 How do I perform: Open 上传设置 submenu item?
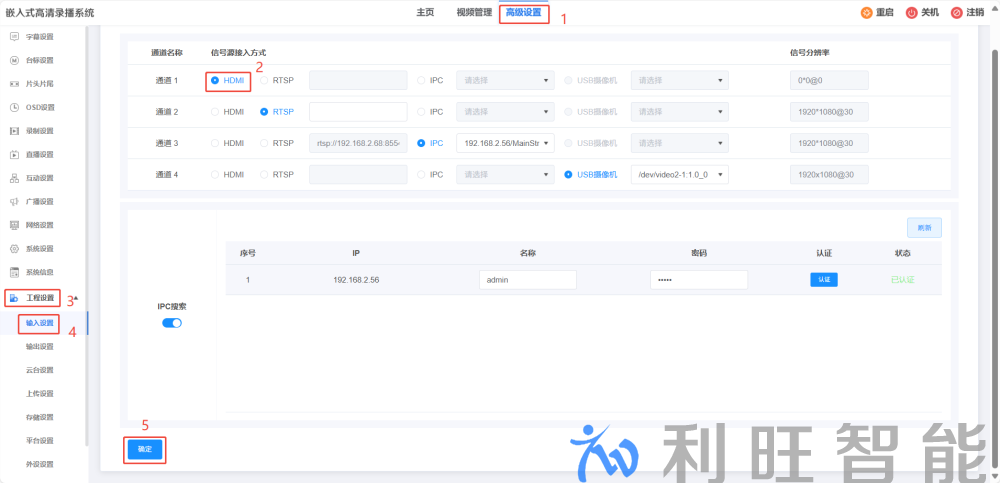click(40, 394)
